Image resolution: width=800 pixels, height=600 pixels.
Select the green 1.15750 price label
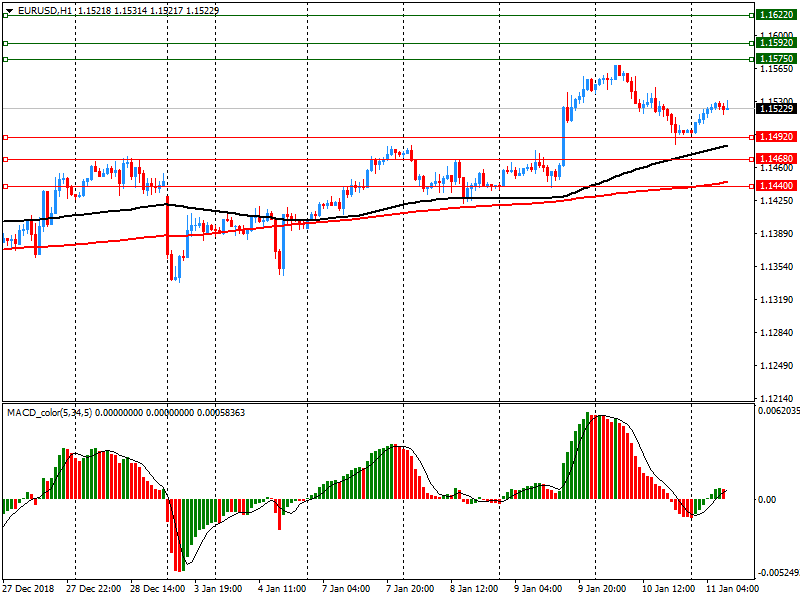click(776, 59)
